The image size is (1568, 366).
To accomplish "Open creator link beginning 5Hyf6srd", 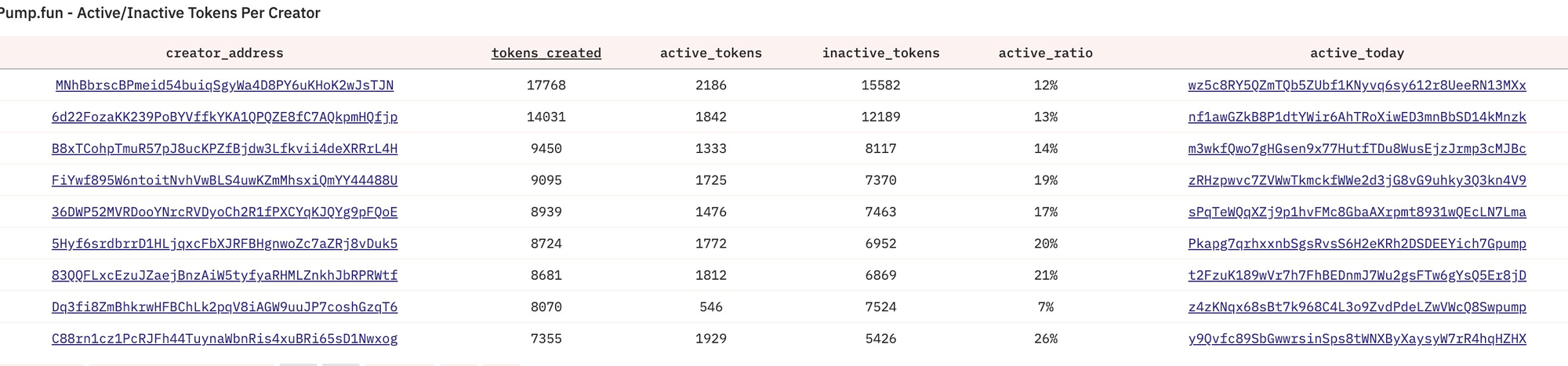I will tap(224, 244).
